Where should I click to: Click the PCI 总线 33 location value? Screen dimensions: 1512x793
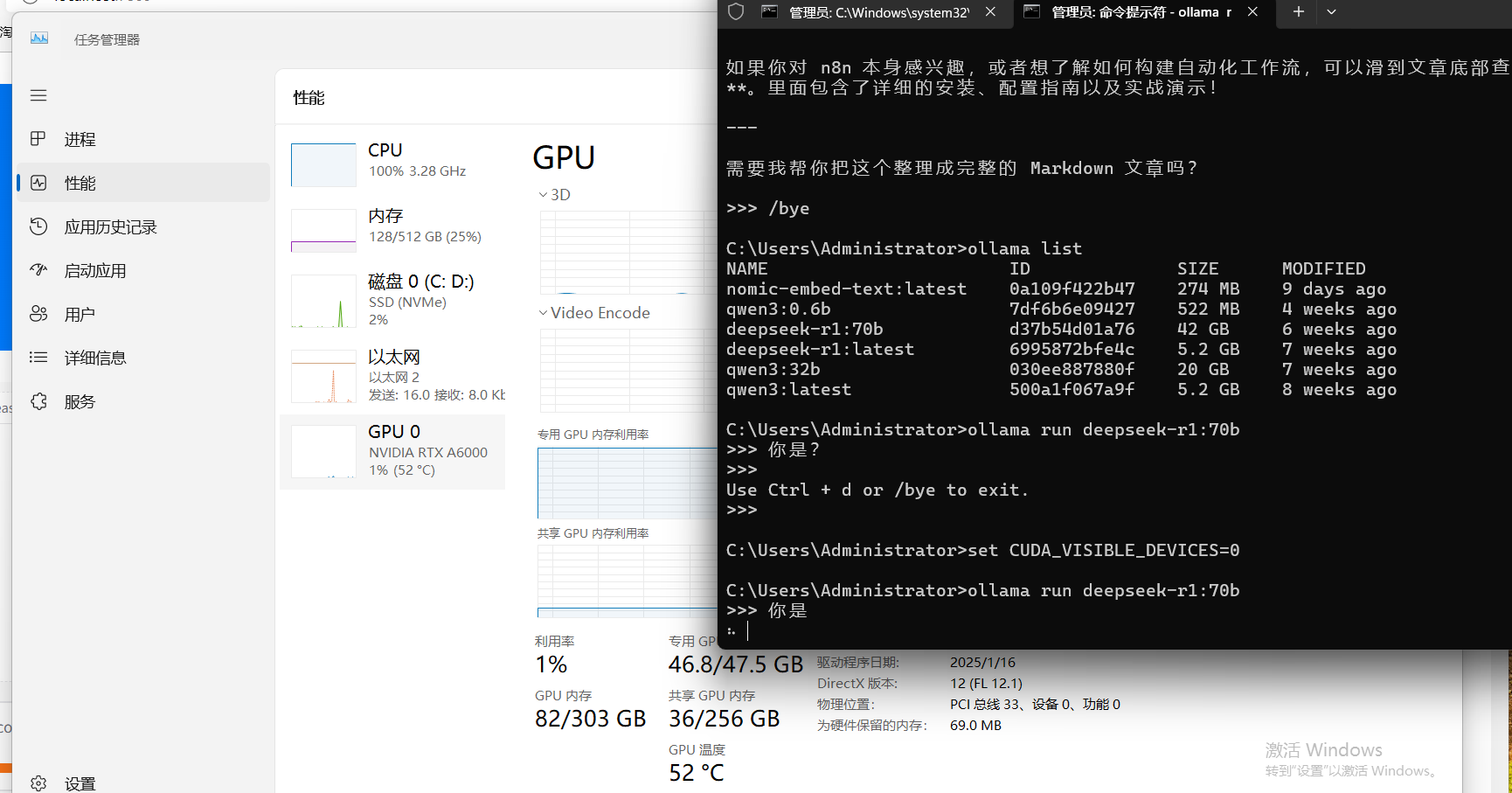click(1035, 705)
